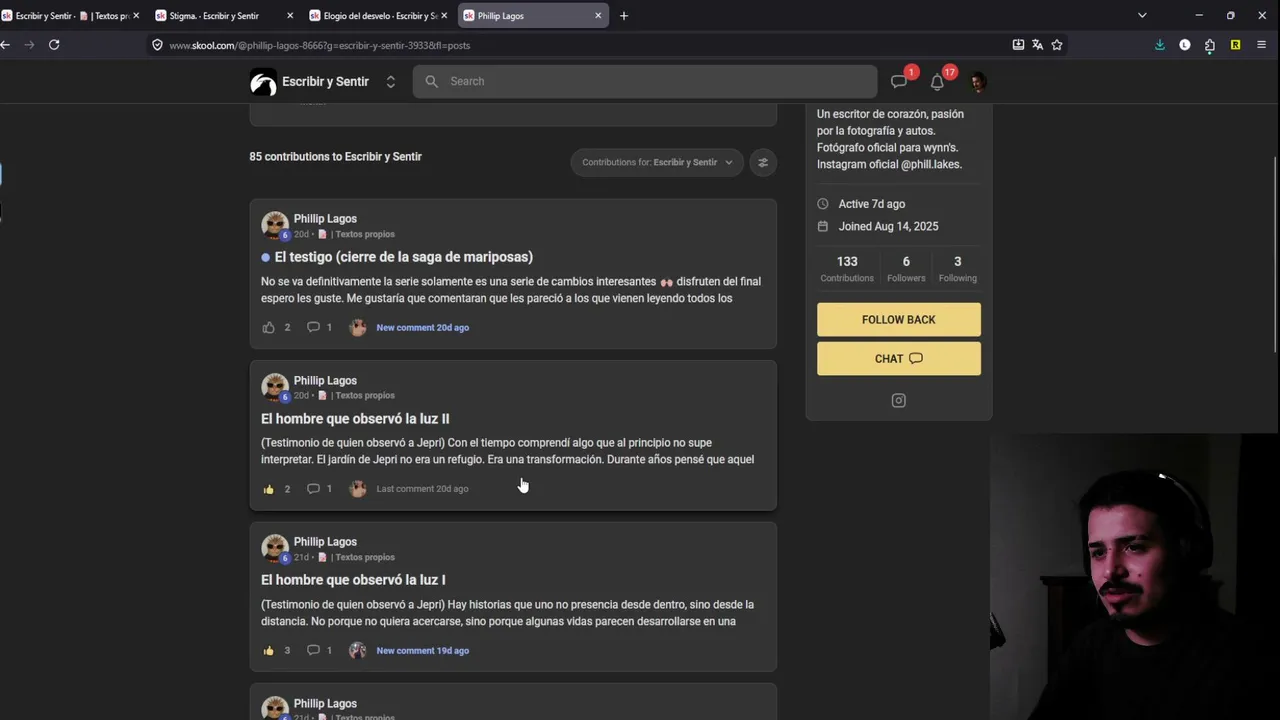Click New comment 19d ago link
The height and width of the screenshot is (720, 1280).
pyautogui.click(x=422, y=651)
